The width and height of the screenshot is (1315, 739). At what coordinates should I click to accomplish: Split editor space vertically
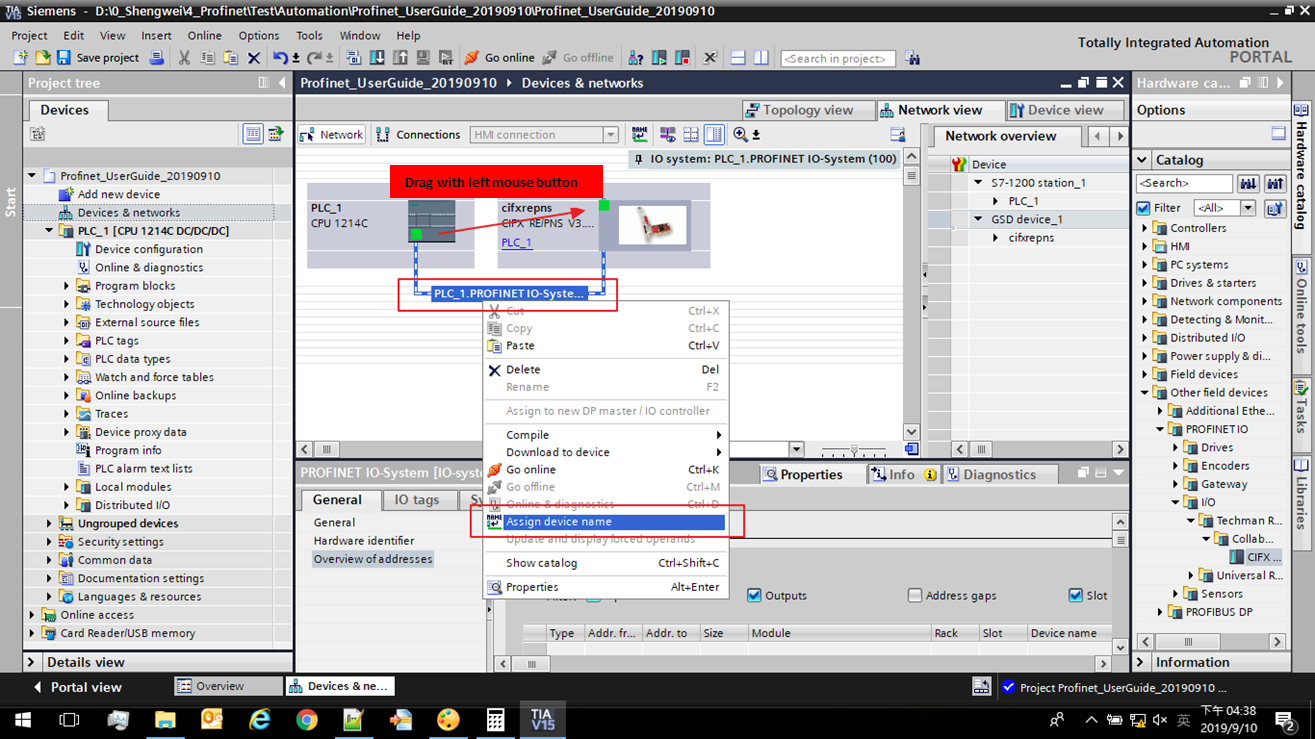[761, 58]
